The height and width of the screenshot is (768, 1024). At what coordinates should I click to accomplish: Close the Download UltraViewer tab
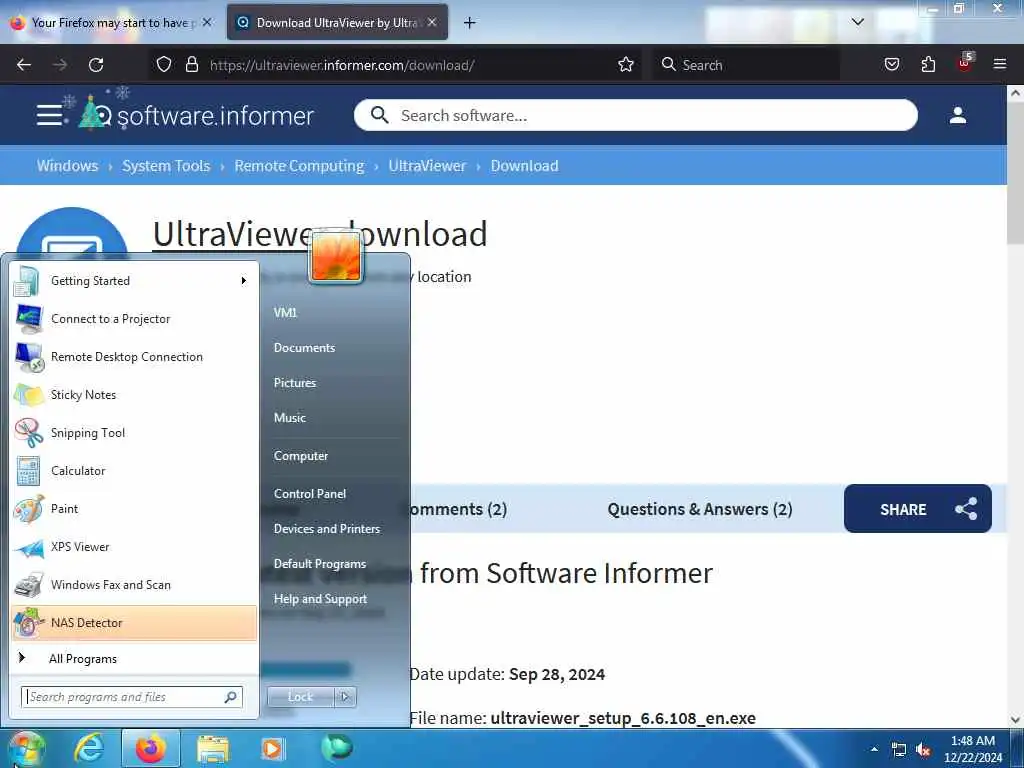(x=432, y=22)
